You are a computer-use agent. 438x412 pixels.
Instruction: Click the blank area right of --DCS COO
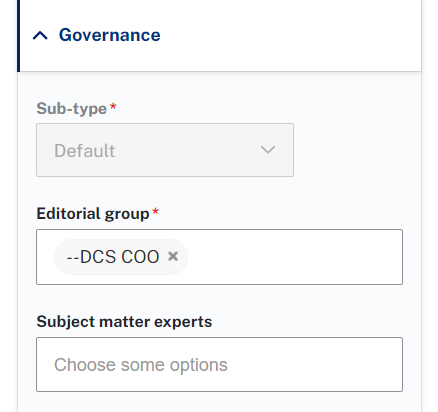295,257
